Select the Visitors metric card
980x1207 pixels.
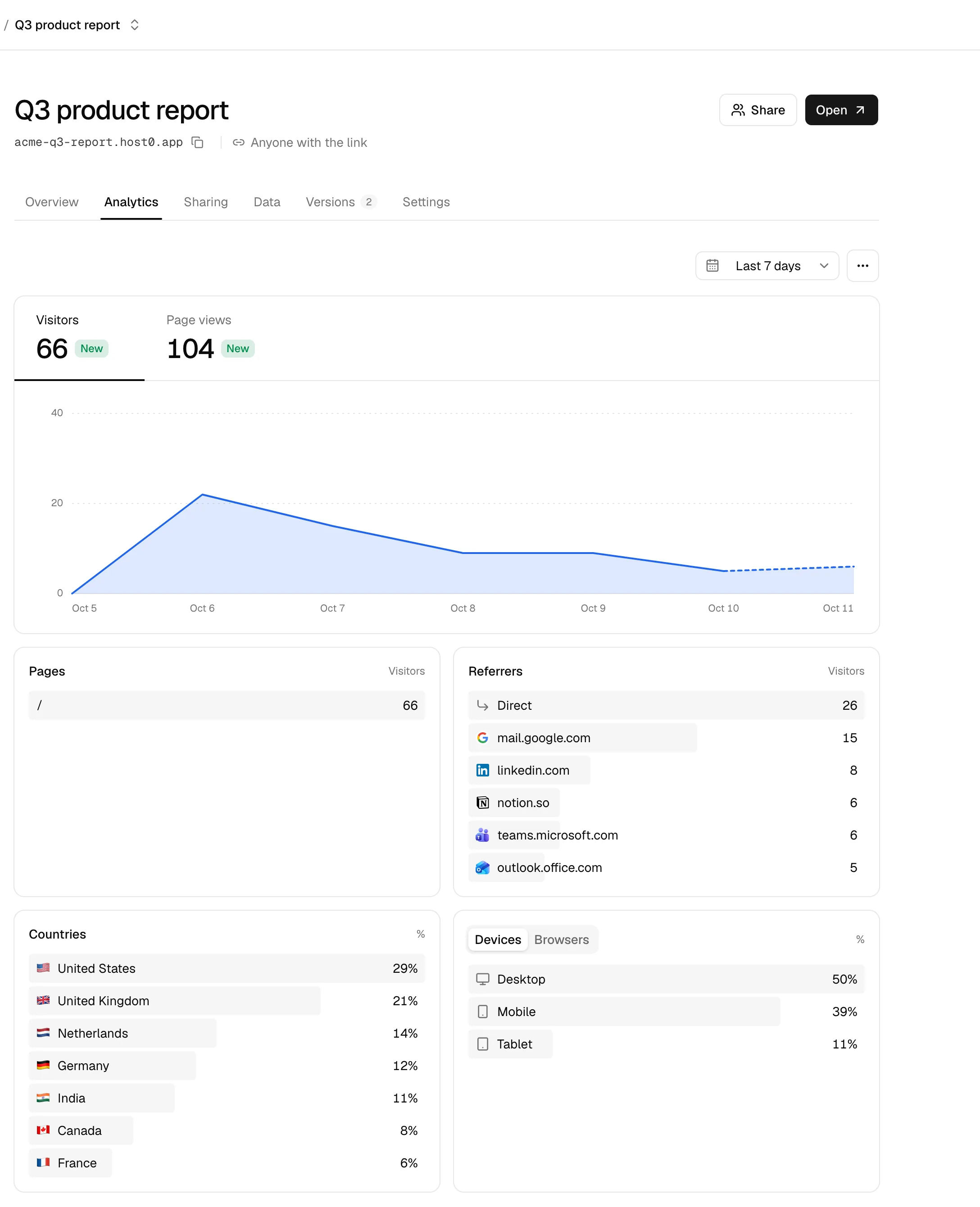tap(79, 338)
